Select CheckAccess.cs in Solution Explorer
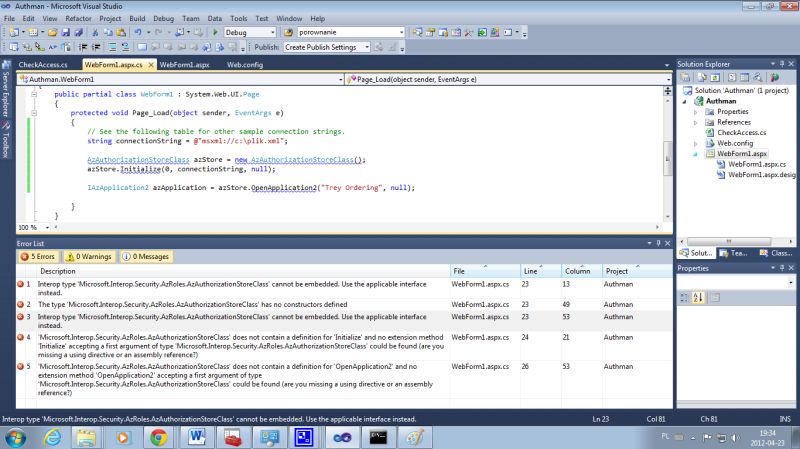800x449 pixels. pos(741,133)
